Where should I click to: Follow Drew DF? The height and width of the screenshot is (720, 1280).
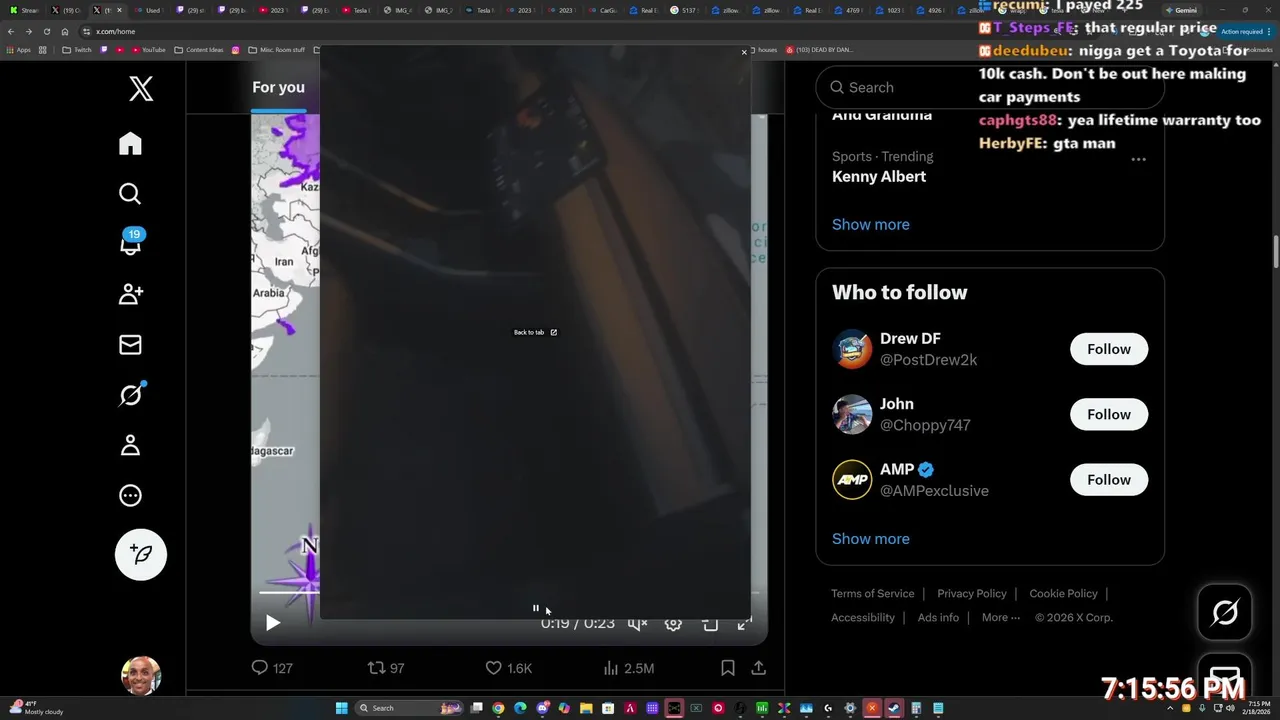click(x=1109, y=349)
